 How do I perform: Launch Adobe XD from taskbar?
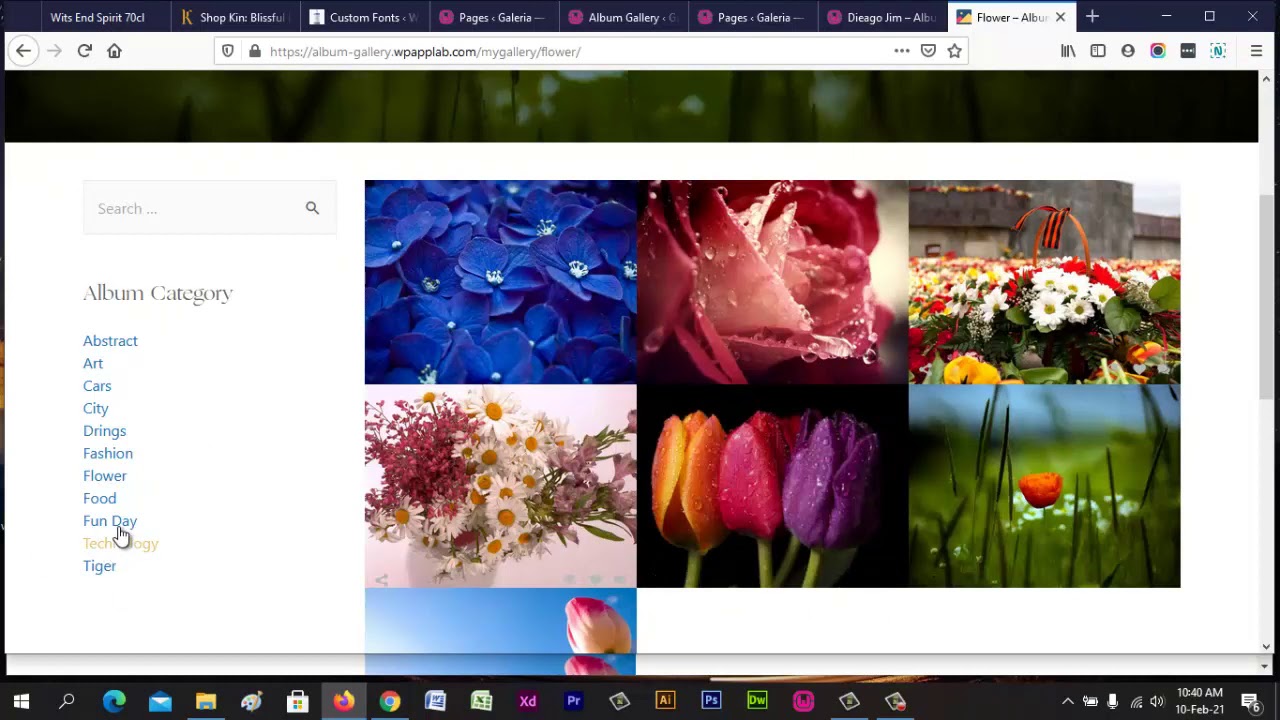click(x=528, y=701)
